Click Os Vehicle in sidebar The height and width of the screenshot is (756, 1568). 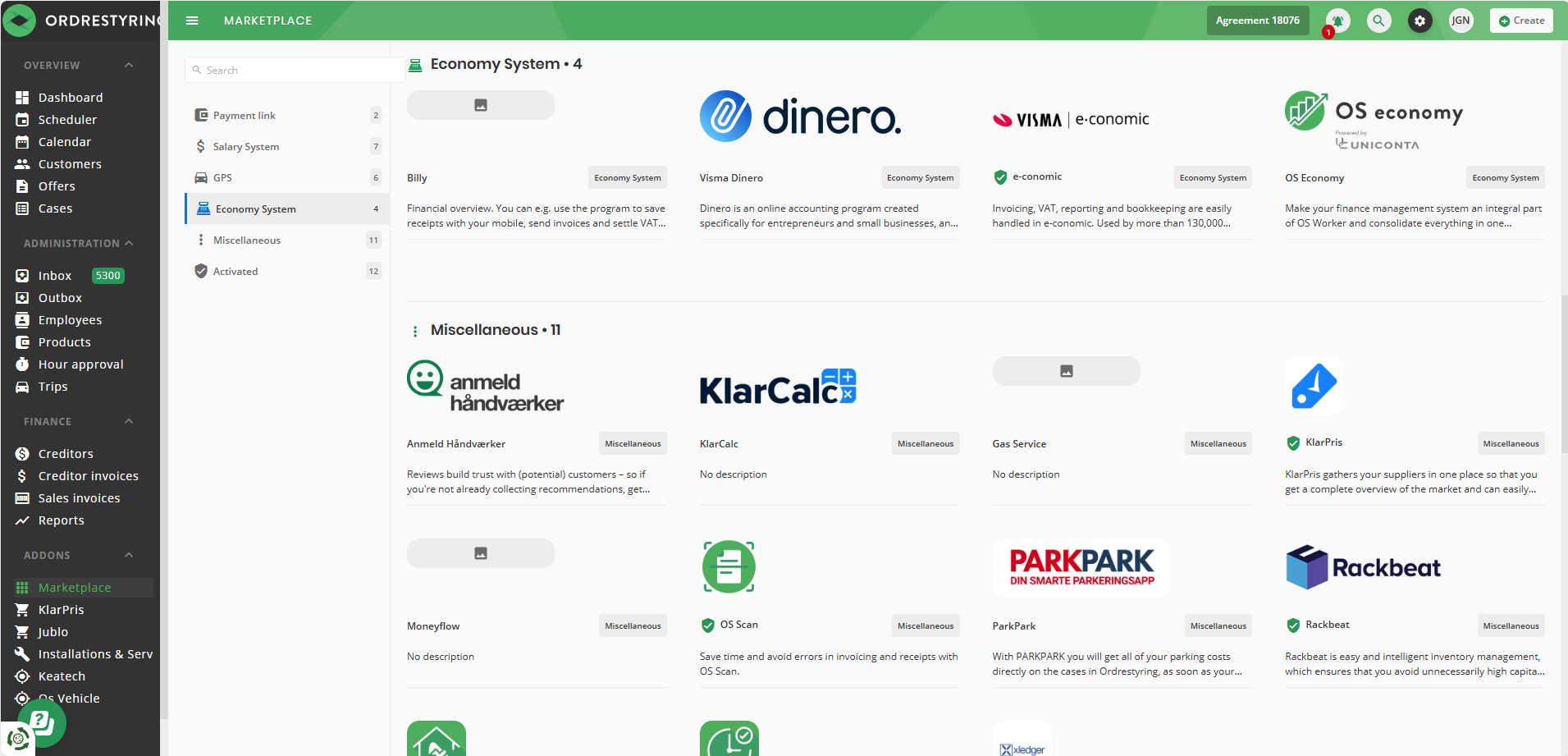point(69,699)
